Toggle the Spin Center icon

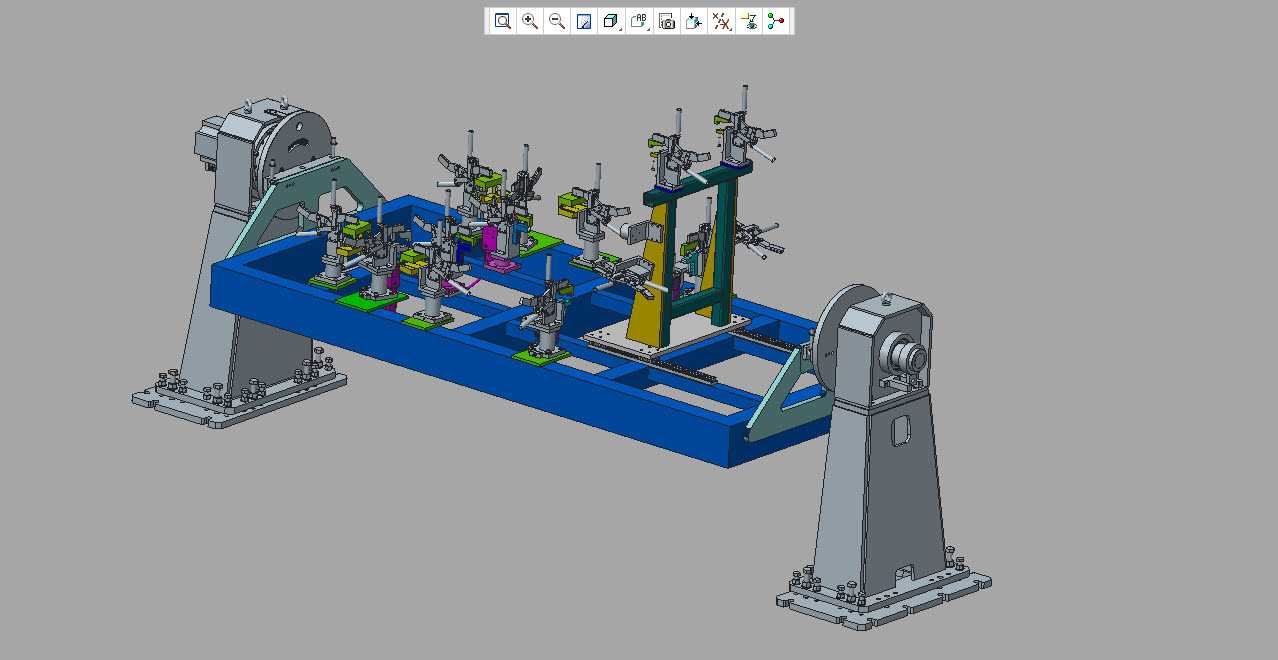[x=776, y=21]
